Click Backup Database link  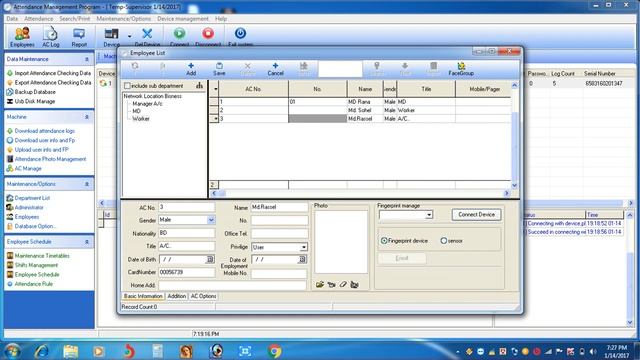pos(35,92)
